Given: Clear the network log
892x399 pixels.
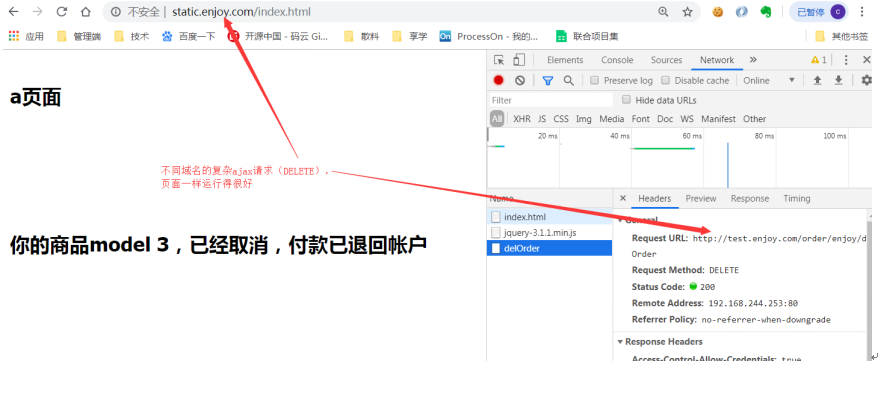Looking at the screenshot, I should tap(520, 80).
